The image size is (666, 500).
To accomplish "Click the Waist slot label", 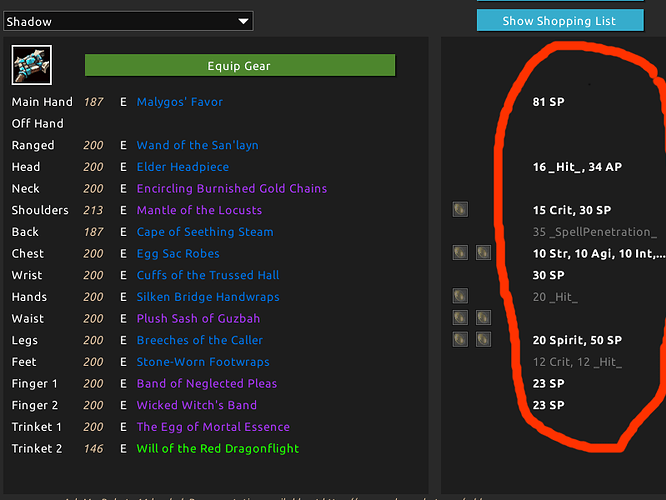I will [28, 319].
